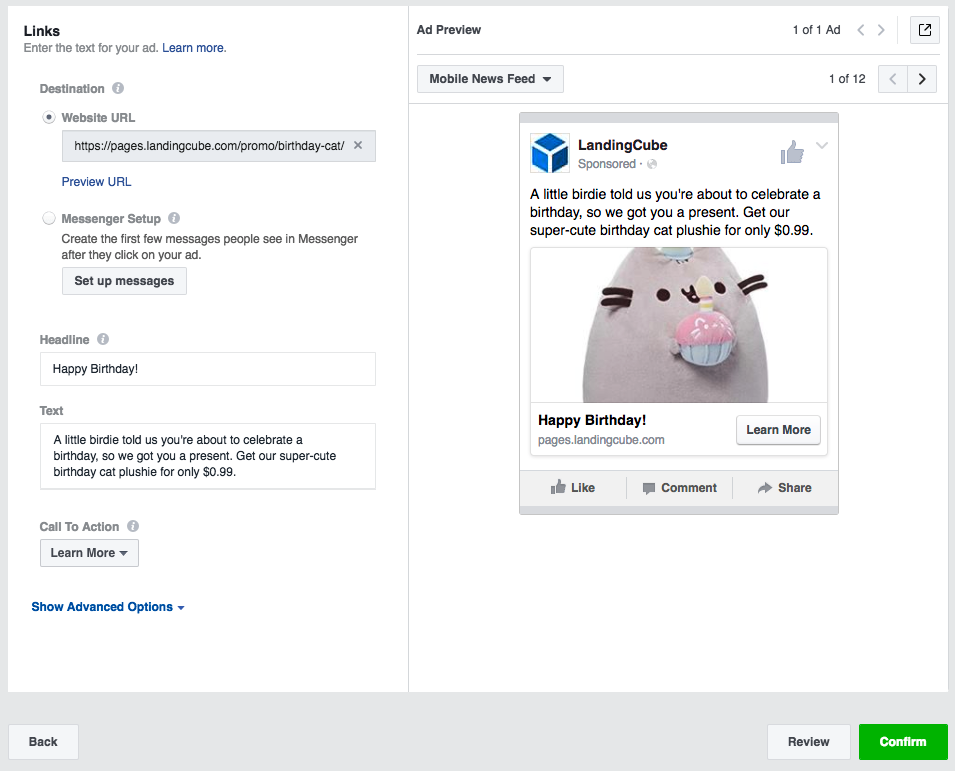Click Comment in the ad preview
Image resolution: width=955 pixels, height=771 pixels.
[680, 488]
